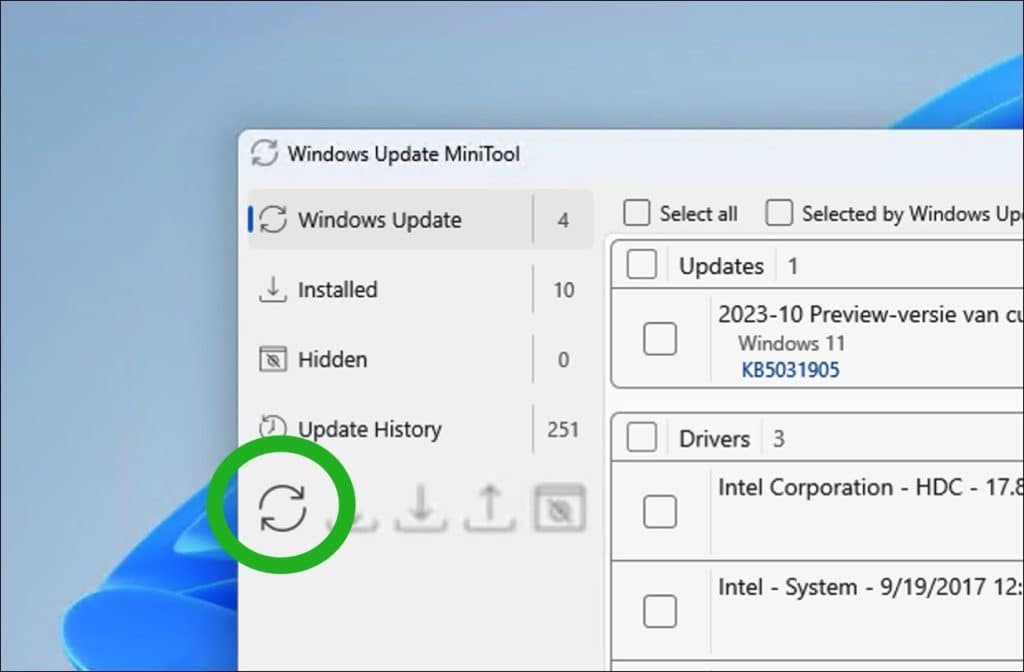Switch to the Installed sidebar section
The height and width of the screenshot is (672, 1024).
point(421,289)
